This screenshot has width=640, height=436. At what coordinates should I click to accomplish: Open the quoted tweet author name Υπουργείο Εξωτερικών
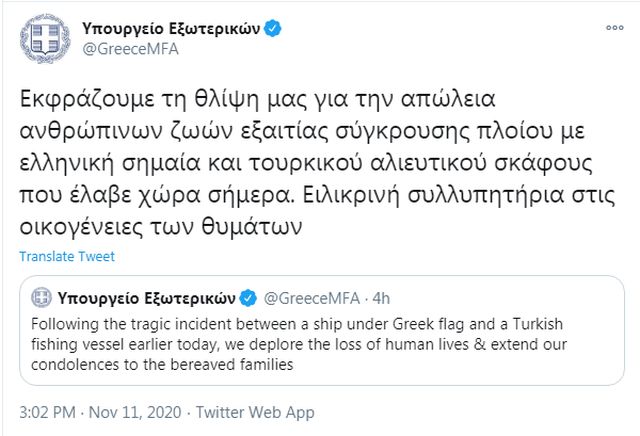coord(147,297)
